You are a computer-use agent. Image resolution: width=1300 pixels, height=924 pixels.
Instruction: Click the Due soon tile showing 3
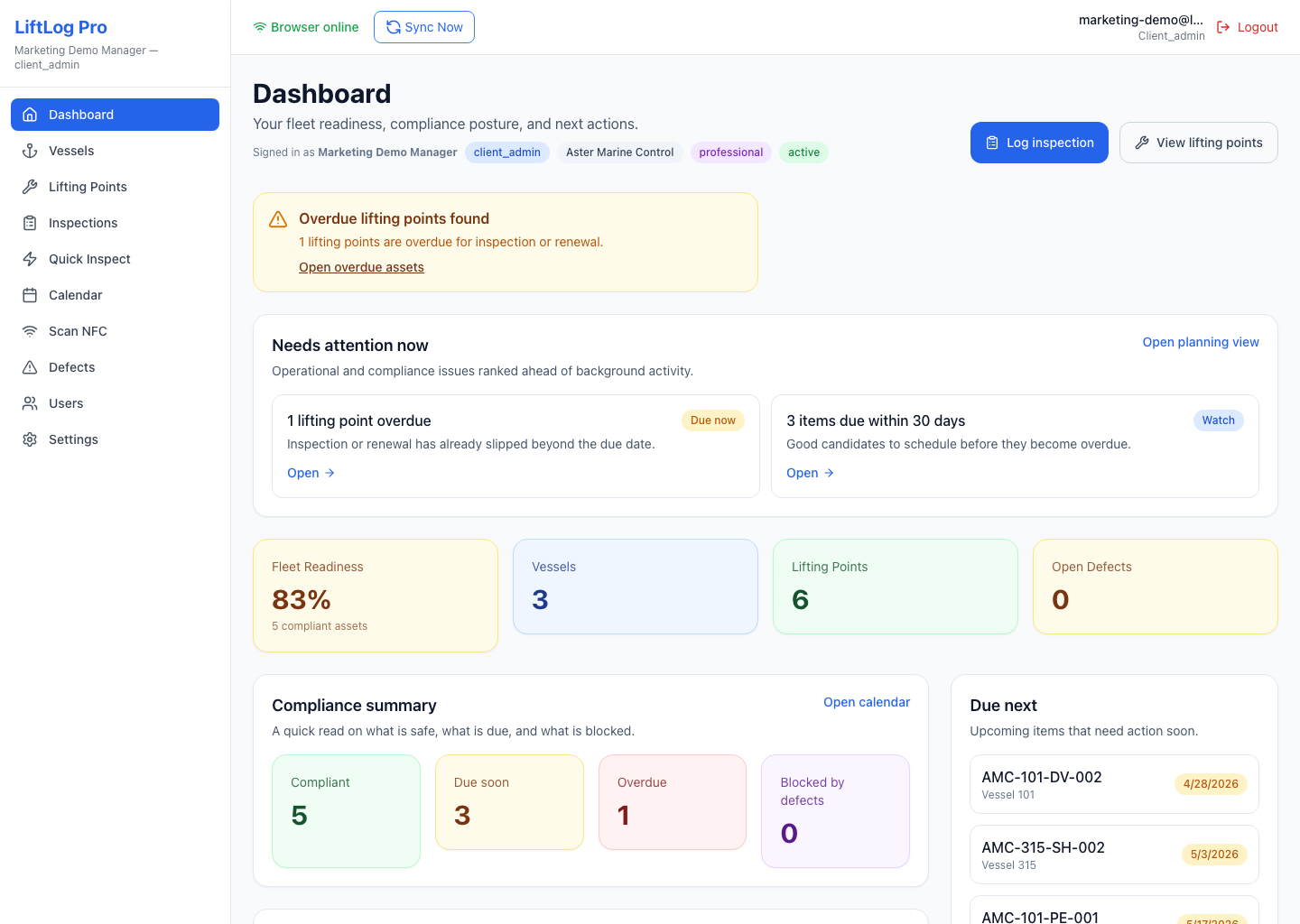509,802
